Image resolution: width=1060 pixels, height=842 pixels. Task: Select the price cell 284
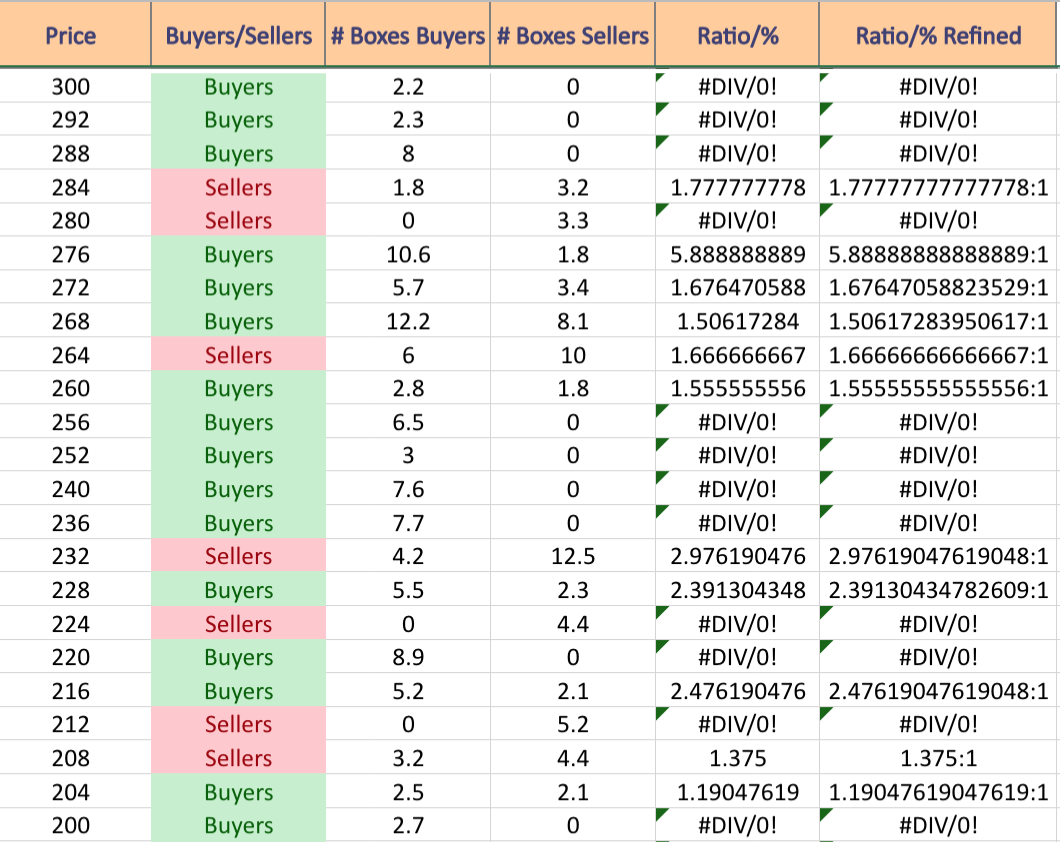pyautogui.click(x=70, y=187)
